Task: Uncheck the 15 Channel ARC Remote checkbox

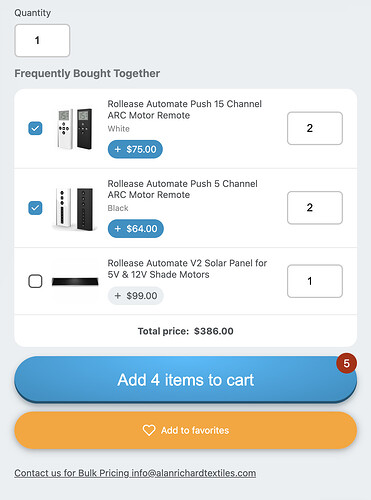Action: 35,128
